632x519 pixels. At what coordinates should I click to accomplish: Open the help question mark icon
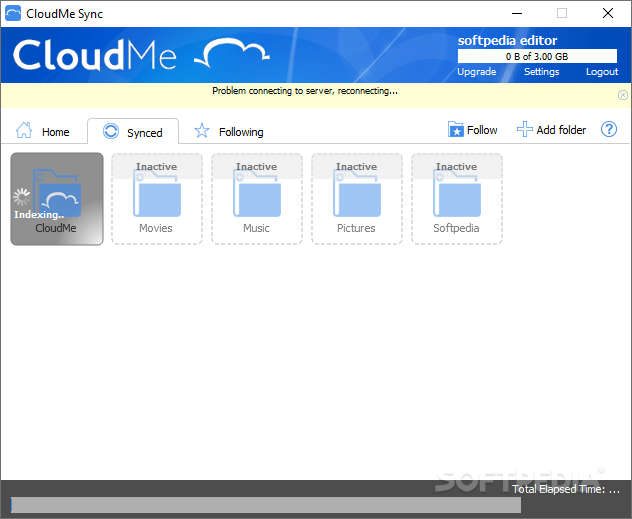point(609,129)
